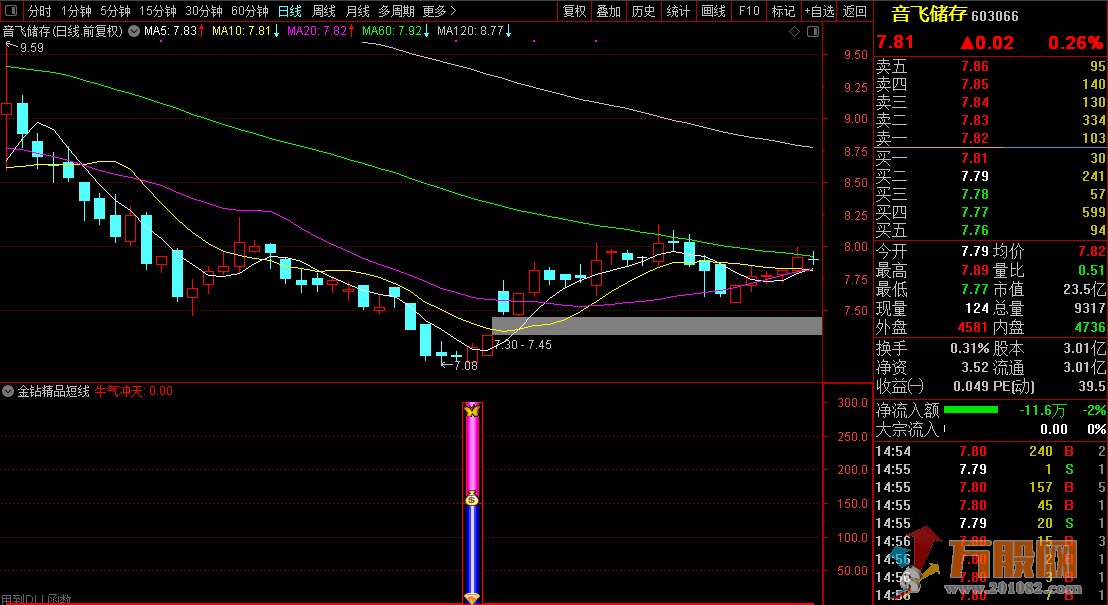1108x605 pixels.
Task: Click the MA5: 7.83 indicator label
Action: (x=175, y=31)
